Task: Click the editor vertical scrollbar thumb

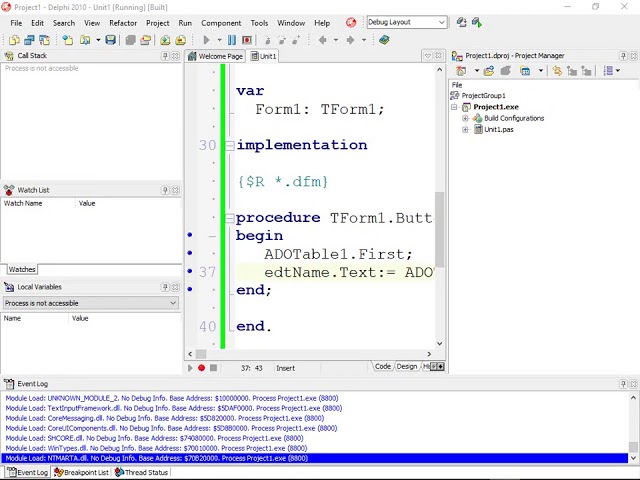Action: pos(439,229)
